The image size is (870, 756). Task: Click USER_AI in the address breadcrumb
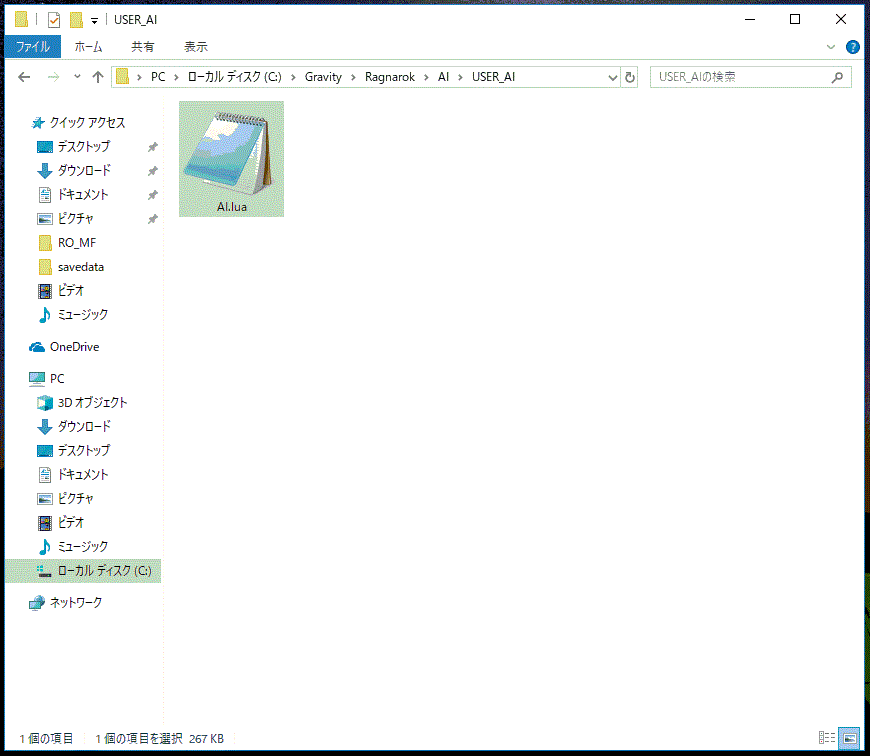click(493, 77)
